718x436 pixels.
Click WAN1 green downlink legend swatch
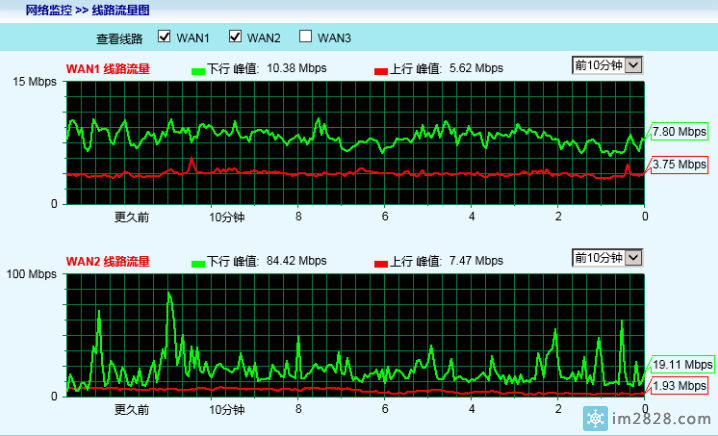[197, 71]
